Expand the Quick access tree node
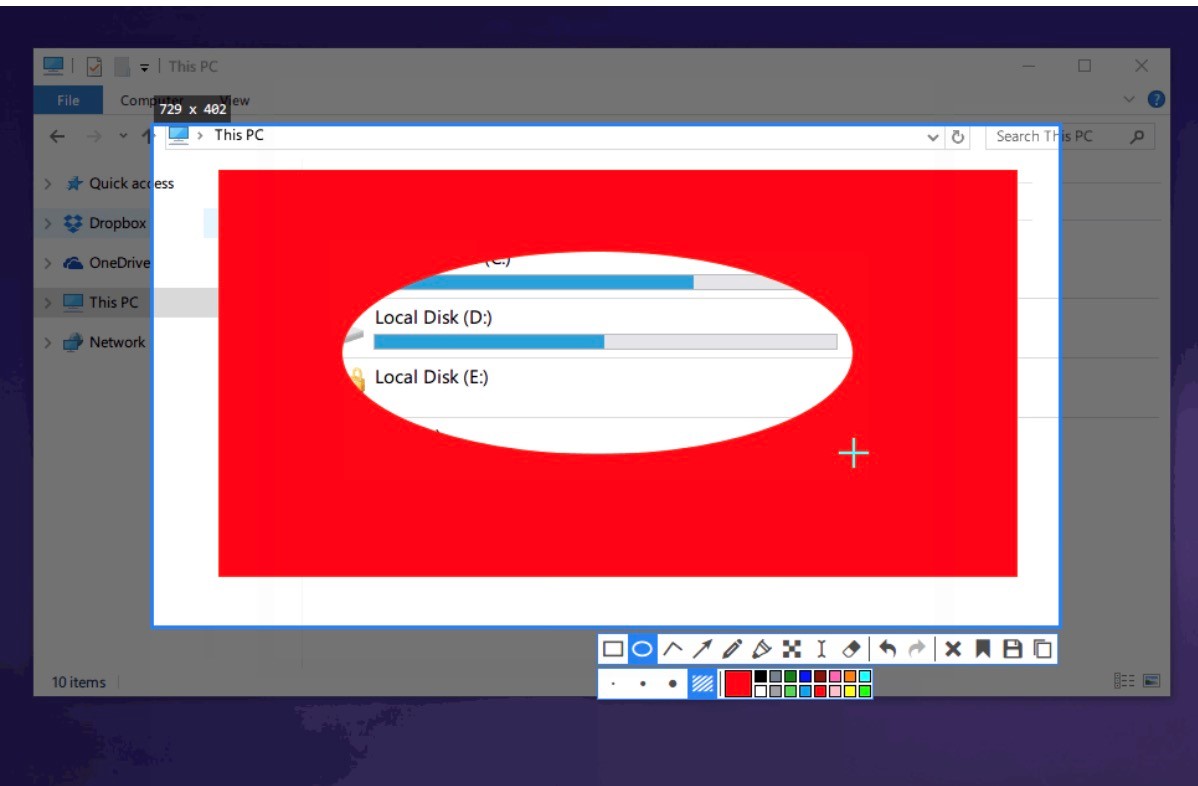Screen dimensions: 1198x786 (48, 183)
